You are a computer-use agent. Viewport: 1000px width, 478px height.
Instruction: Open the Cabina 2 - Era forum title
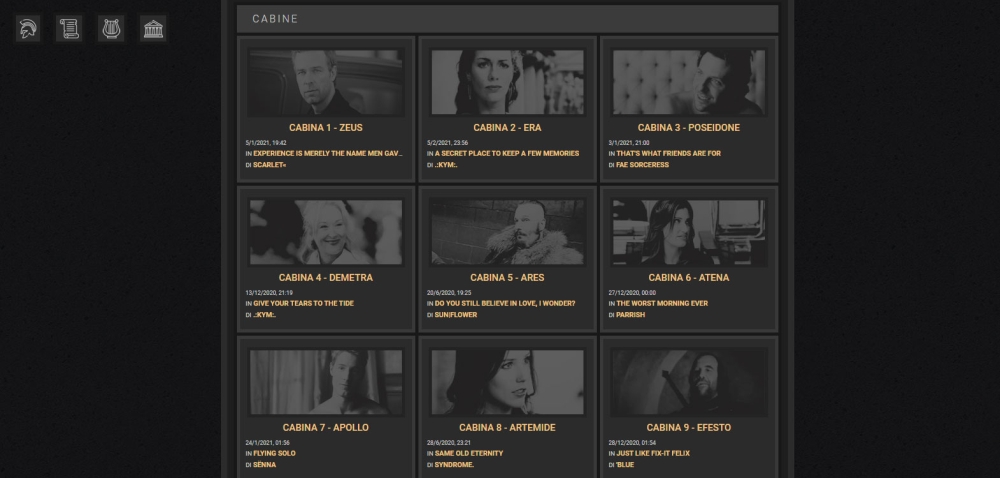pos(507,128)
